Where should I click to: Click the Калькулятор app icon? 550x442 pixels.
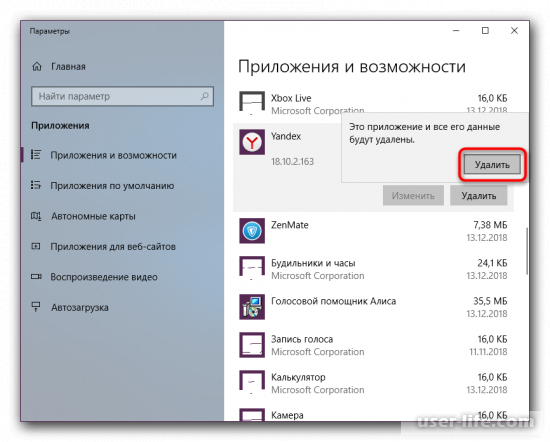coord(252,382)
